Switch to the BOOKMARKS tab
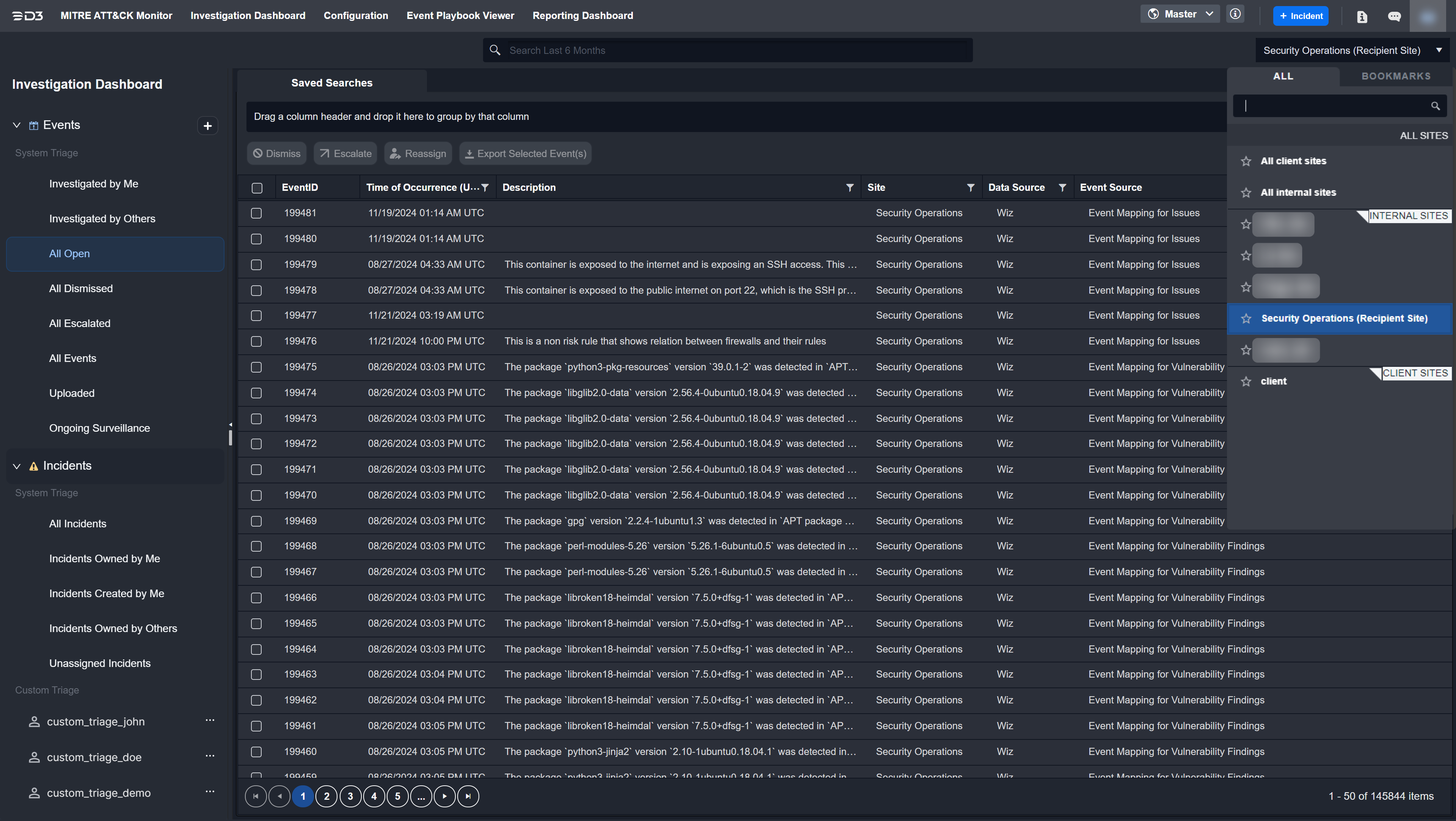1456x821 pixels. [1395, 76]
